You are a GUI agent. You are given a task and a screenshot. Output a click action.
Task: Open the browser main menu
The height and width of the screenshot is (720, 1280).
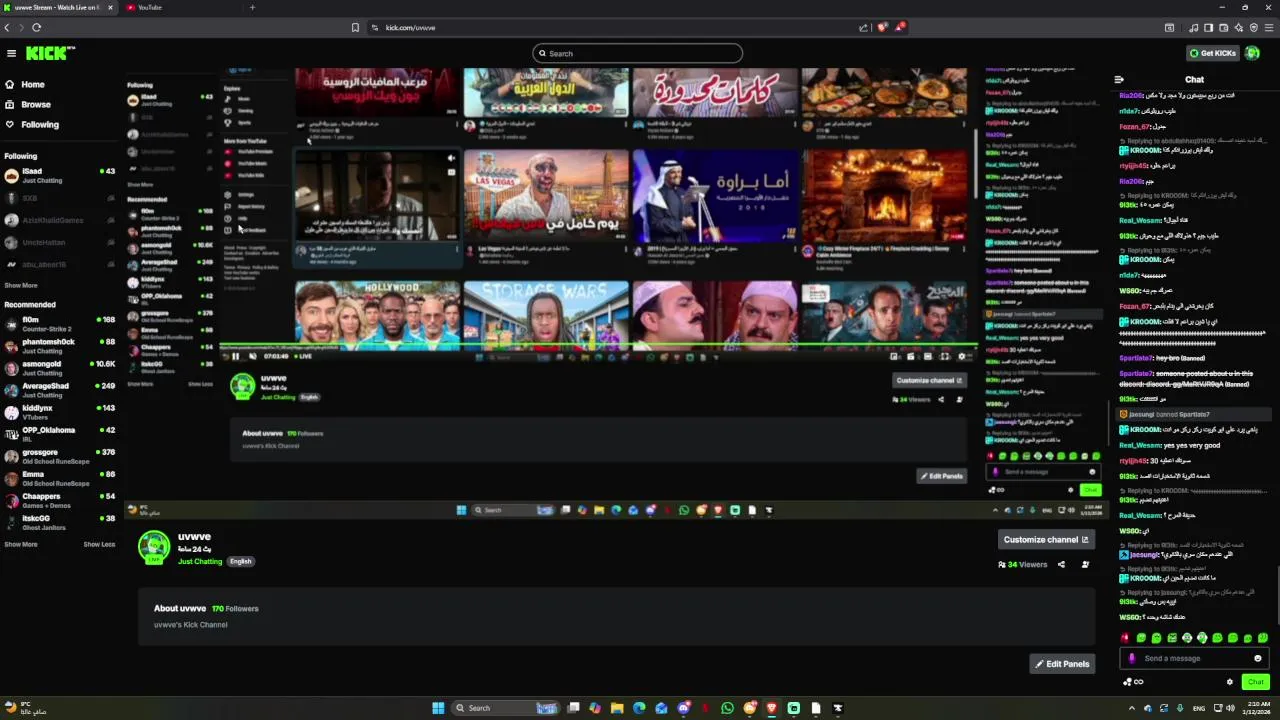pos(1269,27)
